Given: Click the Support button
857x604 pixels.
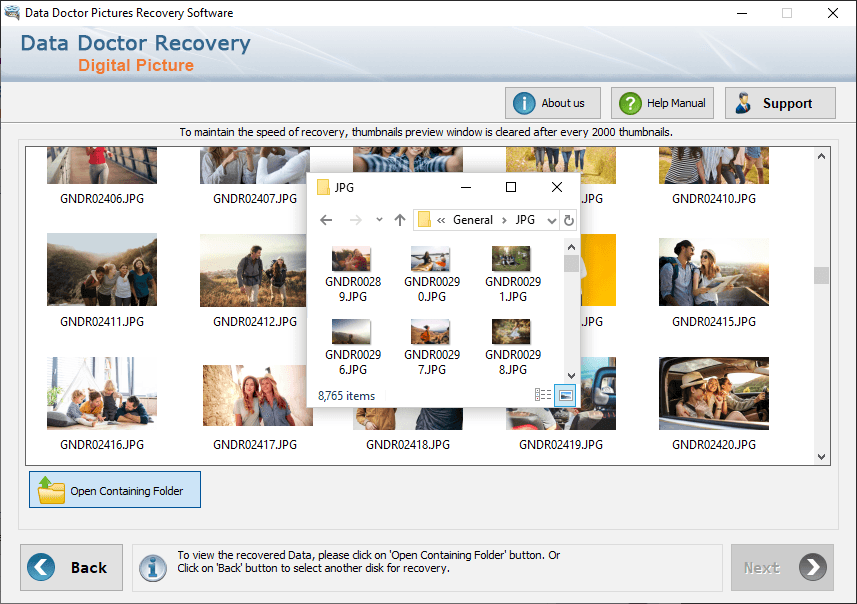Looking at the screenshot, I should coord(780,103).
